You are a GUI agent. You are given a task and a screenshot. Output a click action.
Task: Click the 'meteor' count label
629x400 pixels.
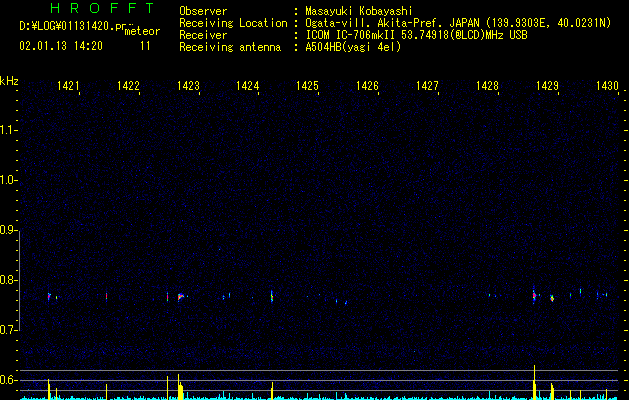pos(142,31)
